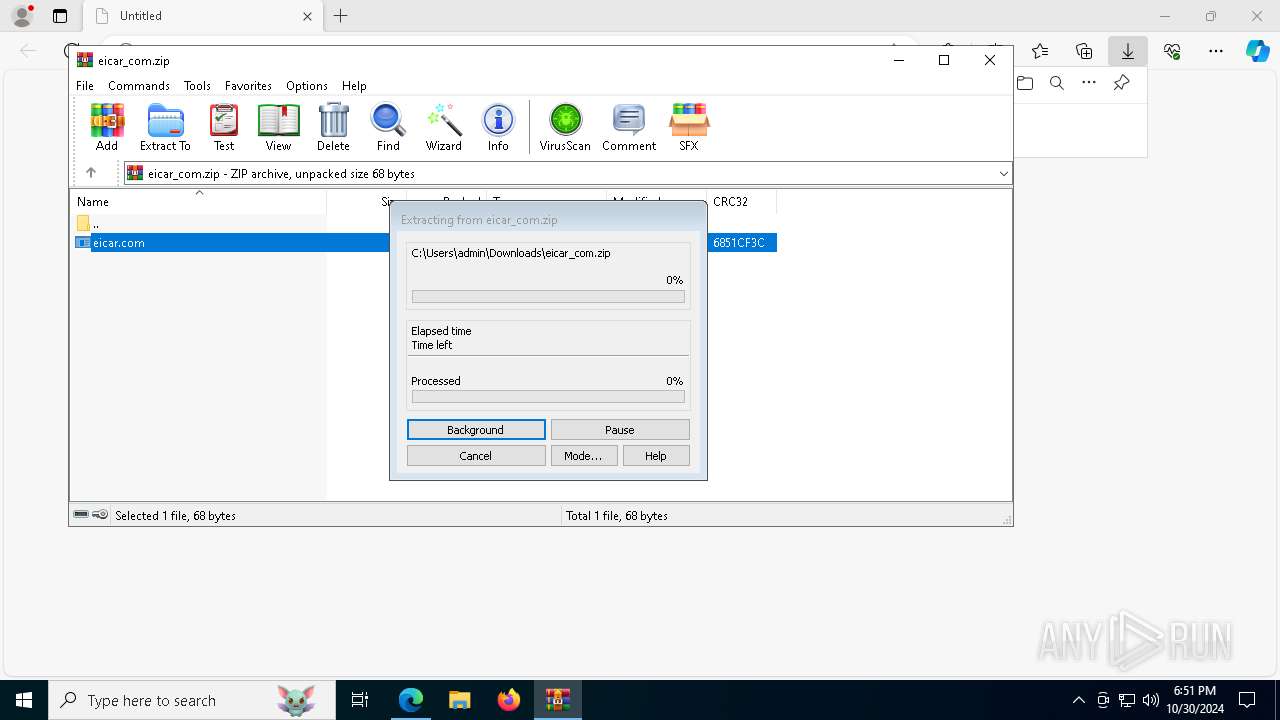1280x720 pixels.
Task: Open Edge browser essentials heart icon
Action: 1172,51
